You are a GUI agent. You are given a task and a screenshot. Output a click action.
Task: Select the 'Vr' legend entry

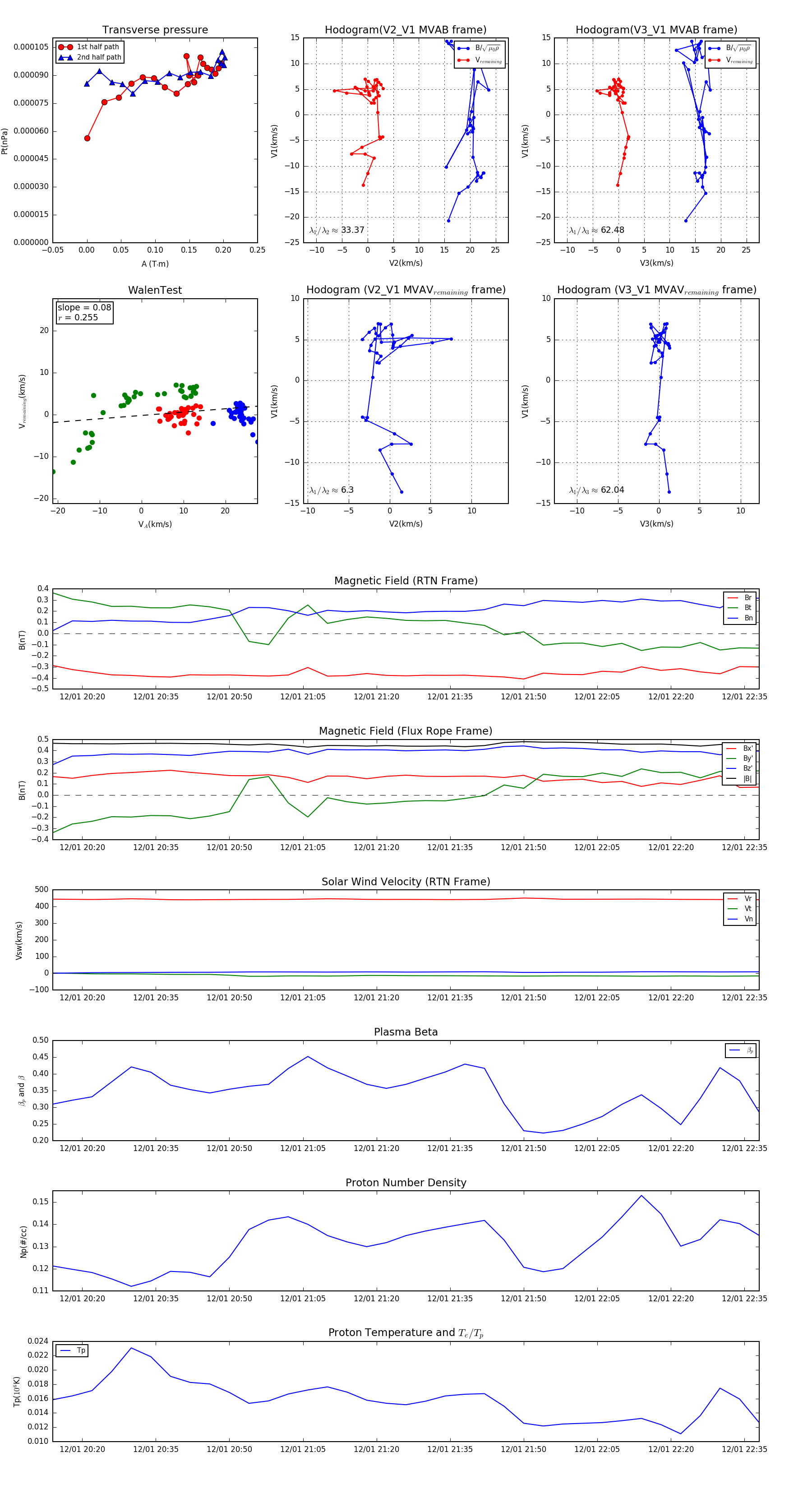pos(740,899)
